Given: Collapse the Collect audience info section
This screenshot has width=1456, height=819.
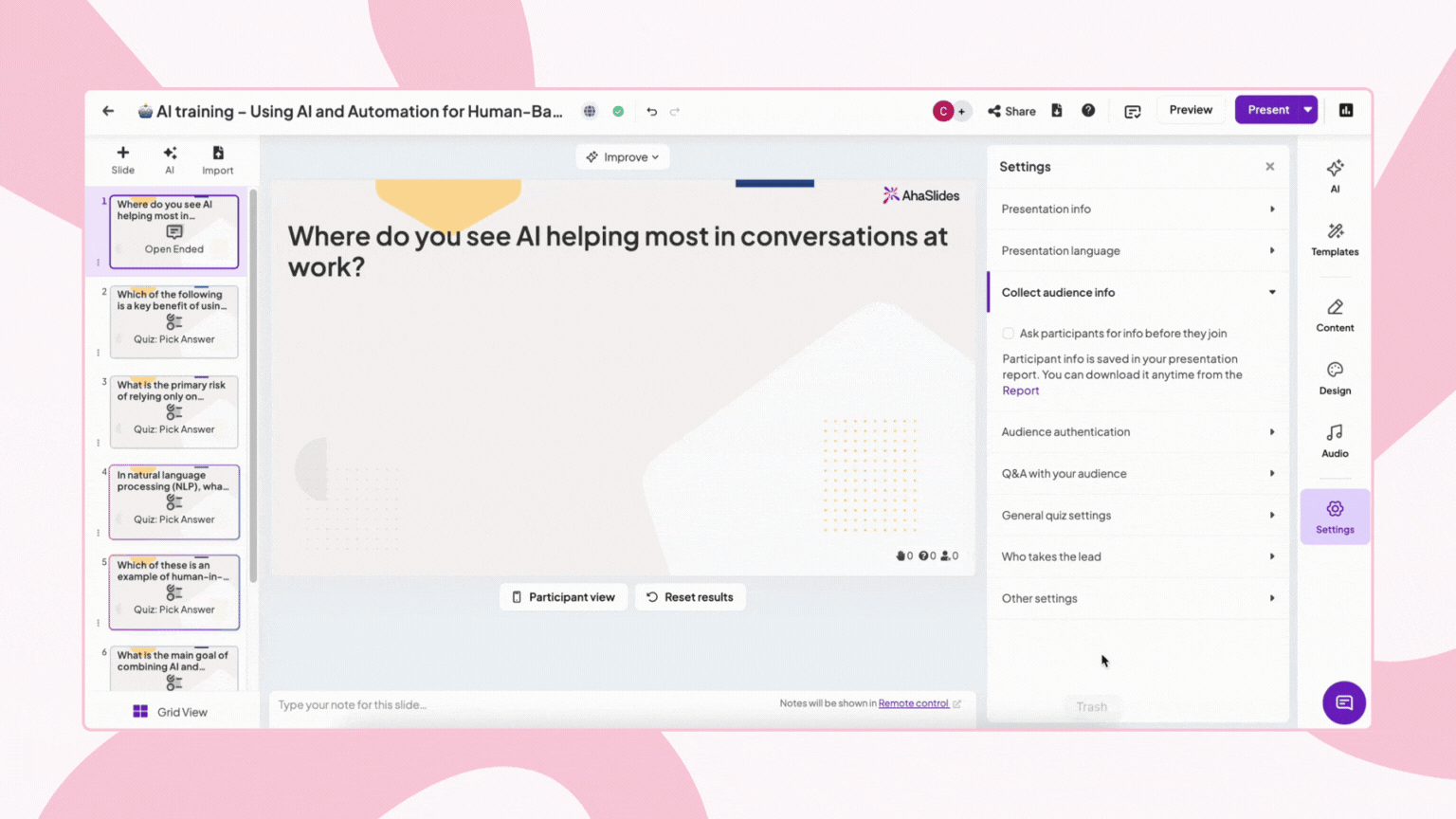Looking at the screenshot, I should (1137, 292).
